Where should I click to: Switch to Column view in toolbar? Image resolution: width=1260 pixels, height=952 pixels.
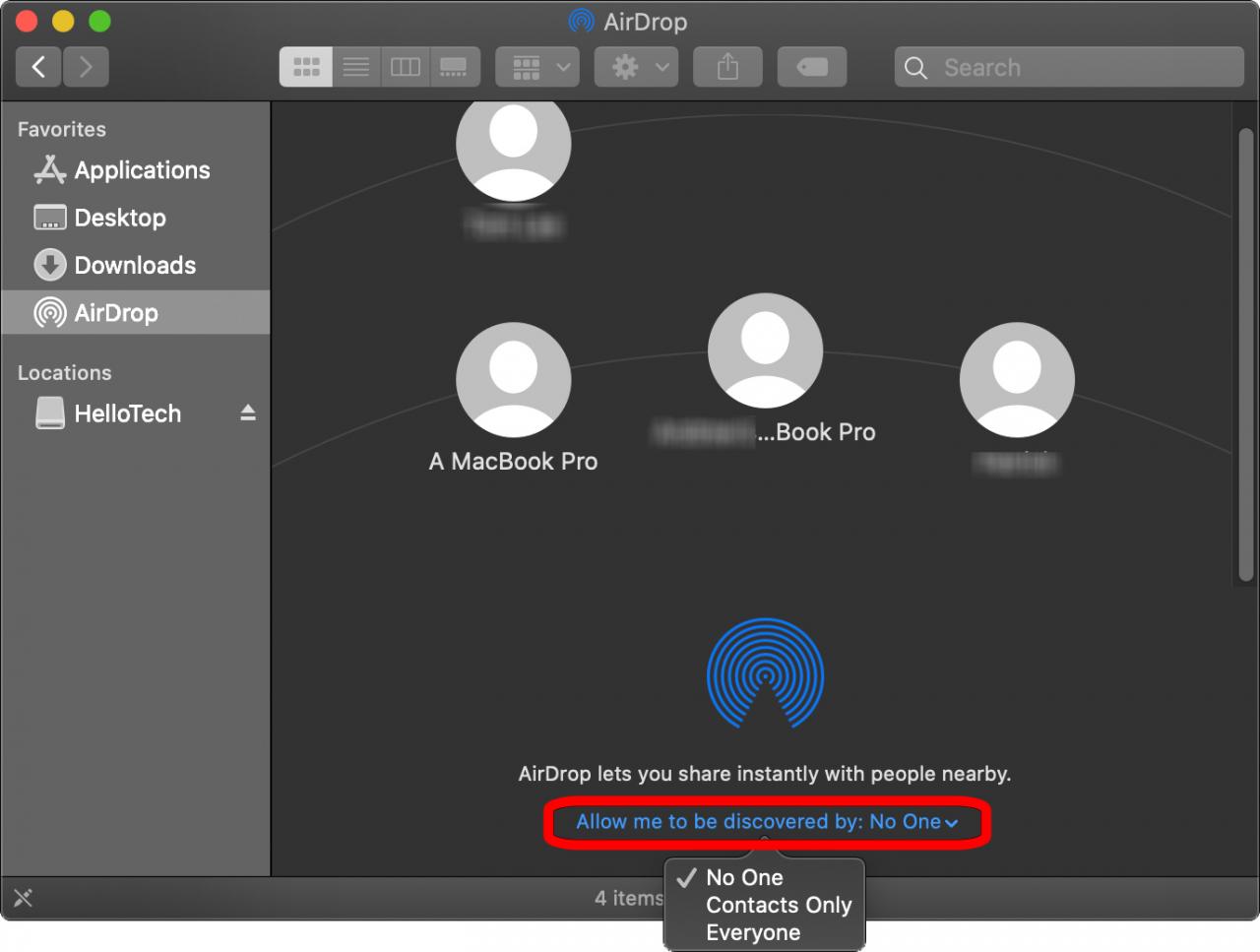(405, 66)
